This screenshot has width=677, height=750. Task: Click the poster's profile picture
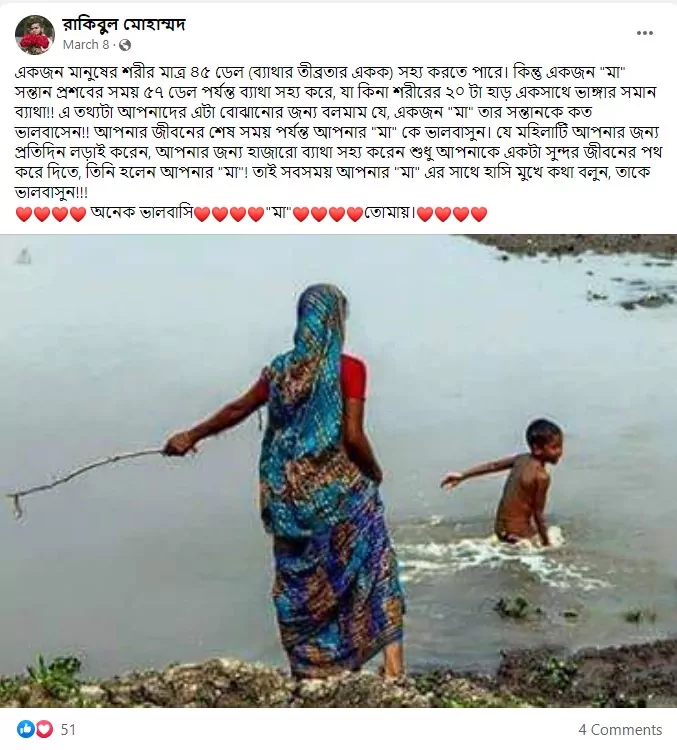34,34
